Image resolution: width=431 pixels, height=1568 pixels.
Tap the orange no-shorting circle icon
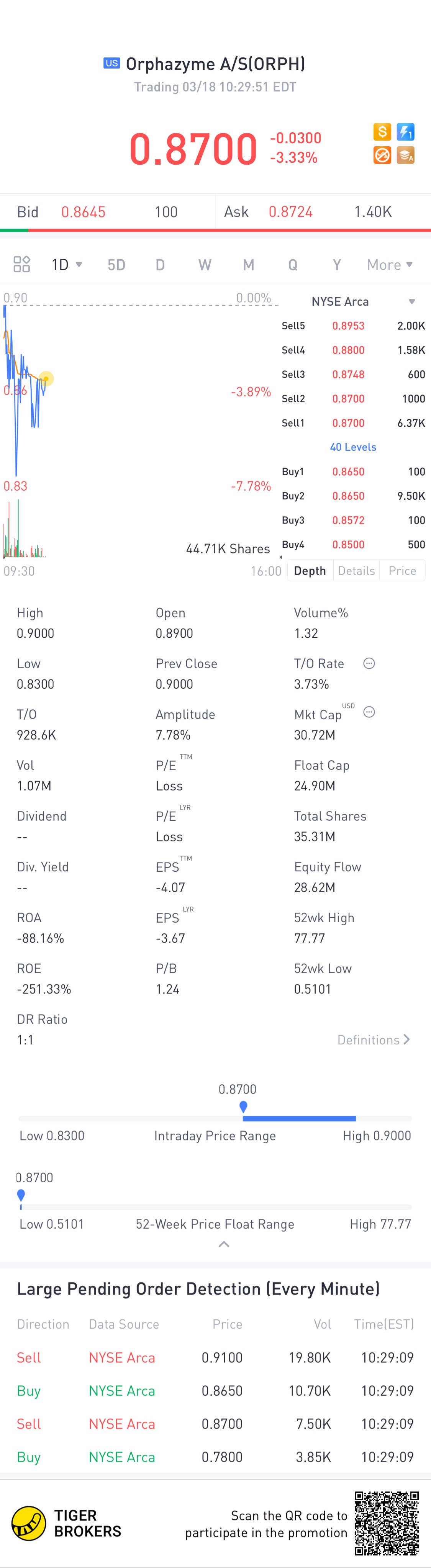(382, 155)
